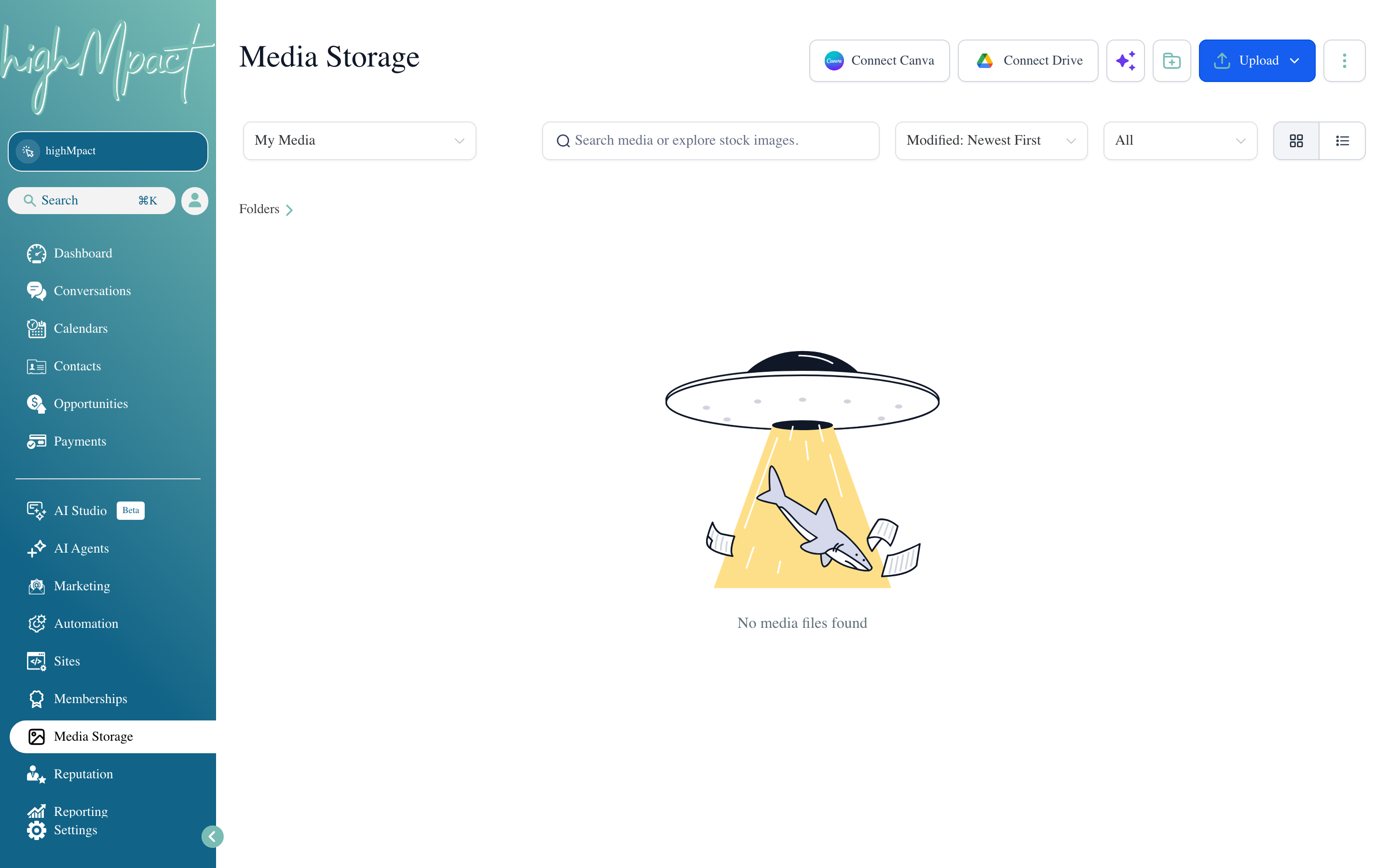Click the AI Studio icon

tap(36, 510)
